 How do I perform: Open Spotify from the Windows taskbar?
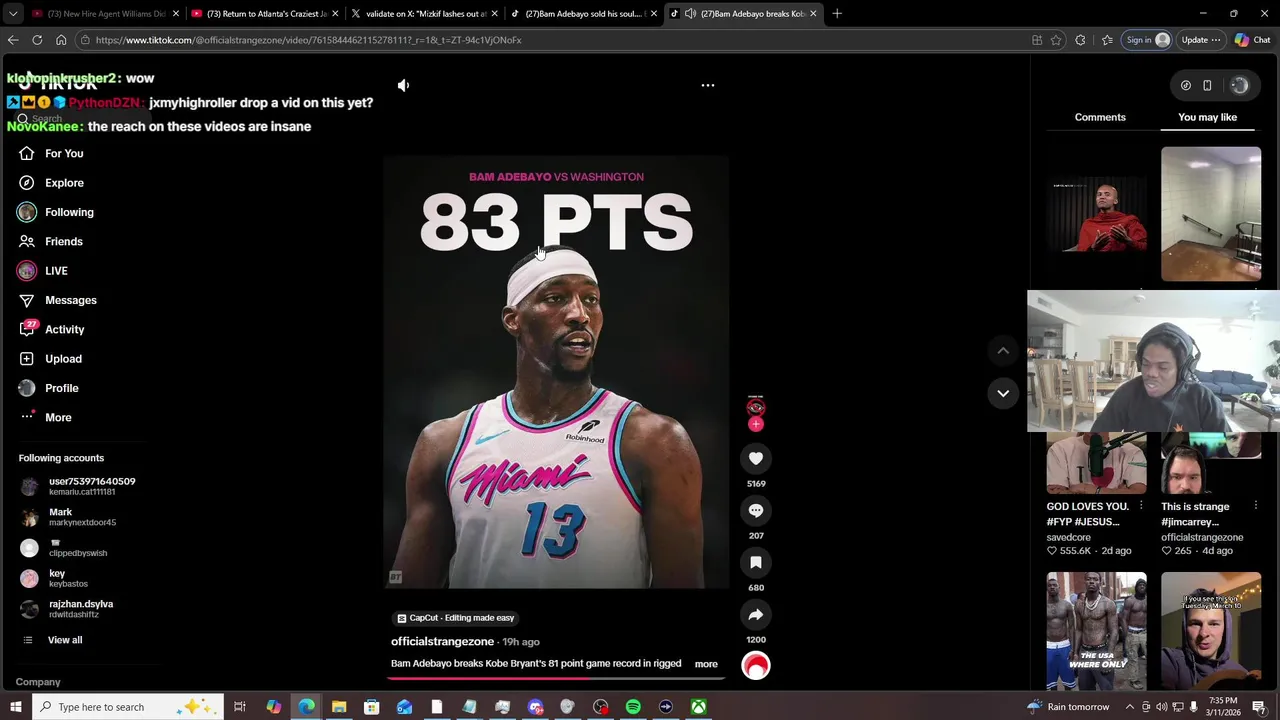coord(633,707)
